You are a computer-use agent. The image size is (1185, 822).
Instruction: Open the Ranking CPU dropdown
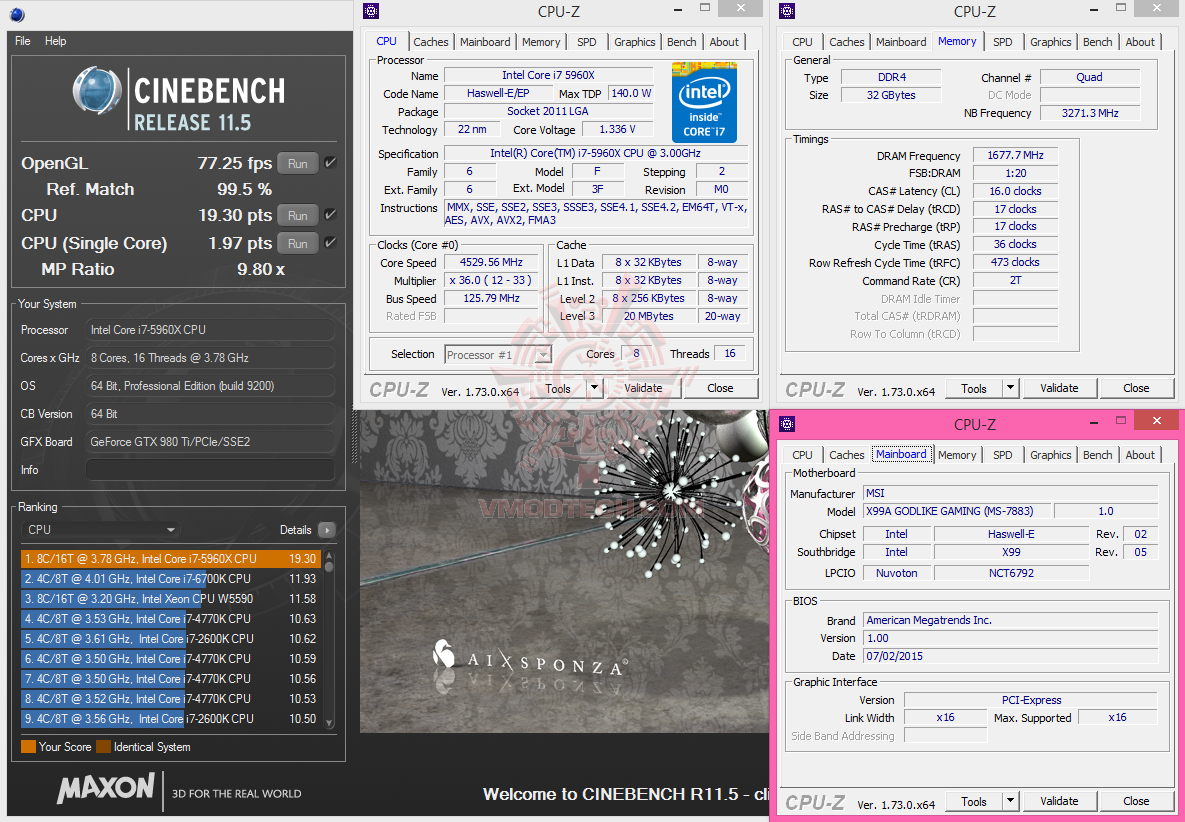click(101, 530)
